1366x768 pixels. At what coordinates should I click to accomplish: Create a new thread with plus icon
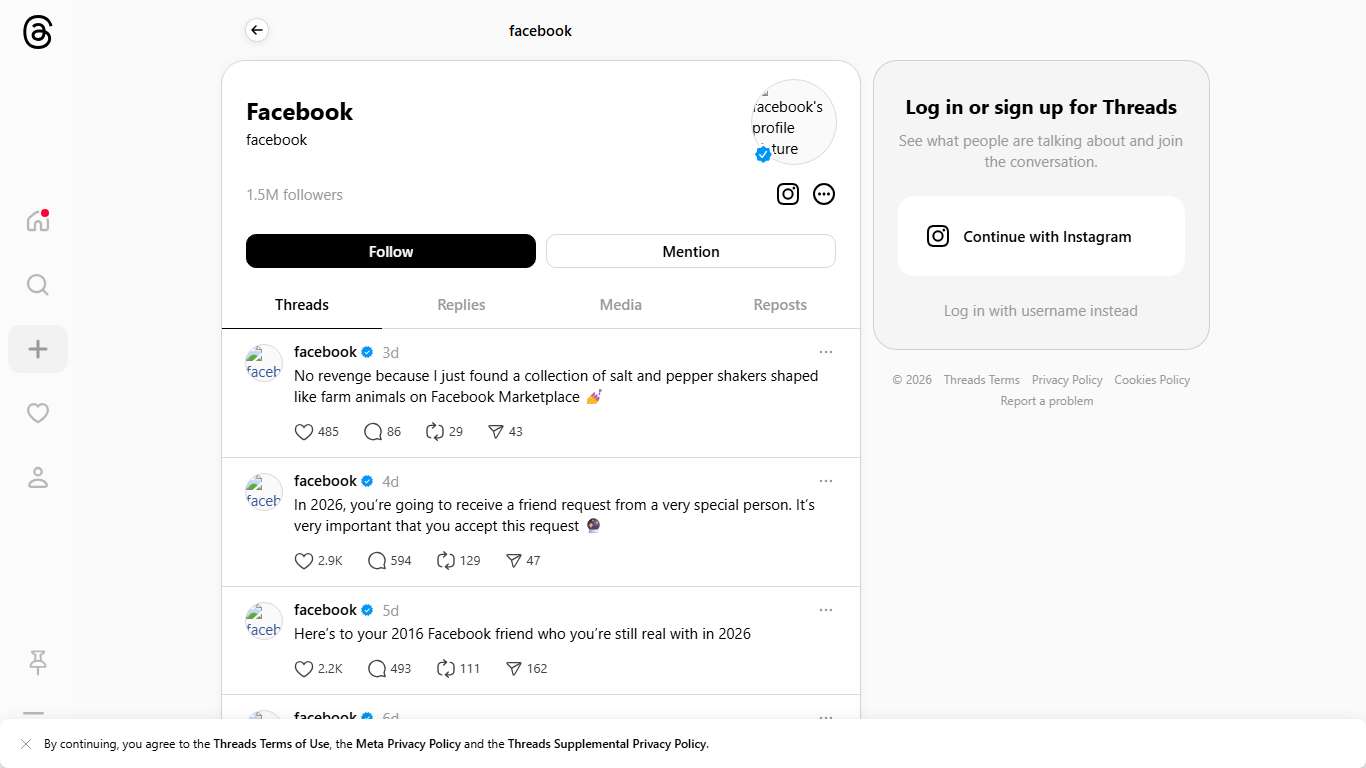[38, 349]
